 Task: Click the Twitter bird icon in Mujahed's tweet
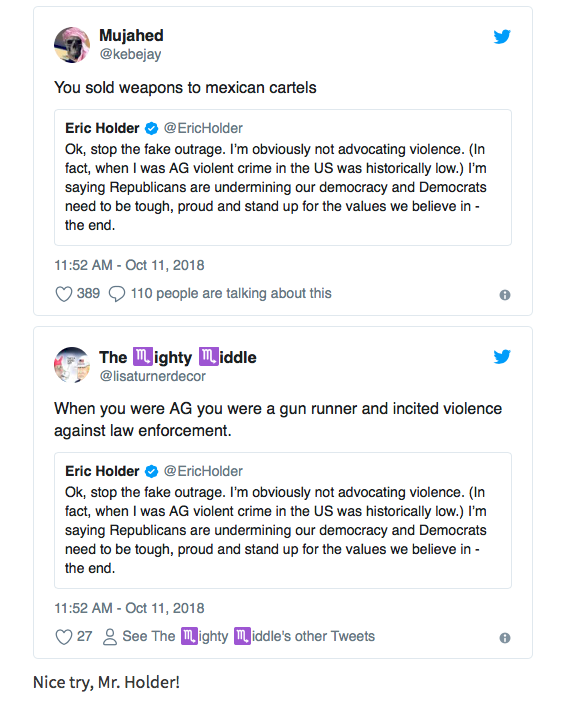coord(502,36)
